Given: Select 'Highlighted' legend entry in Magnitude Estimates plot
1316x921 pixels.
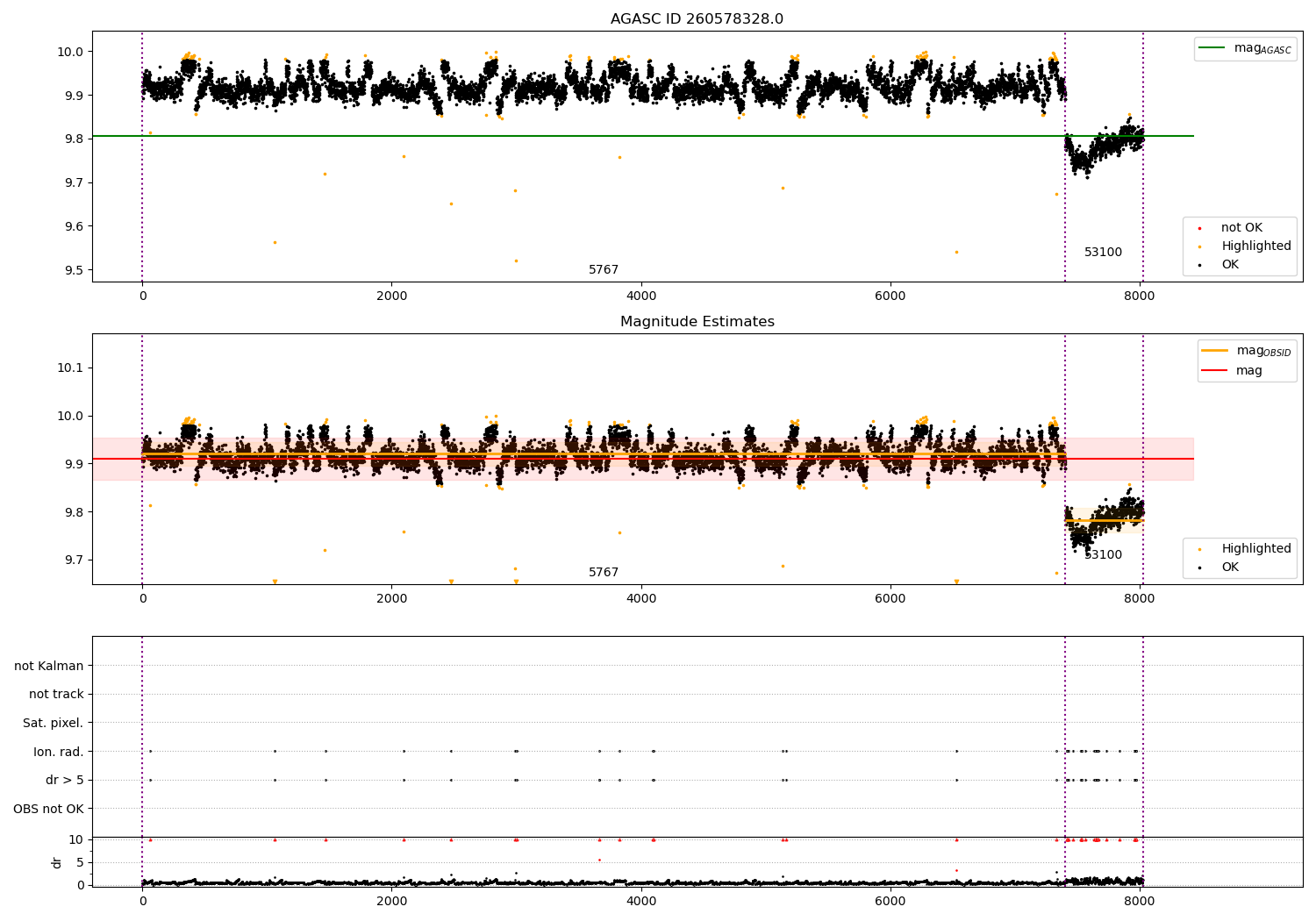Looking at the screenshot, I should pos(1255,549).
